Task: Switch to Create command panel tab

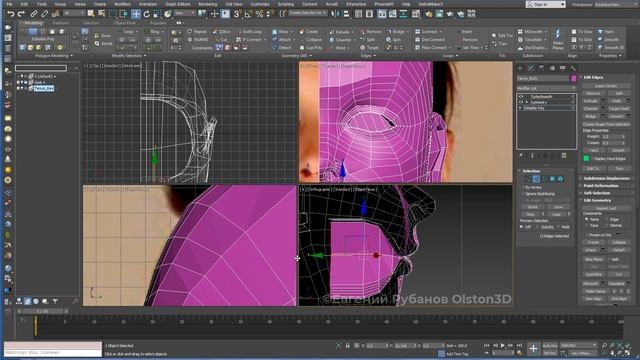Action: pyautogui.click(x=520, y=68)
